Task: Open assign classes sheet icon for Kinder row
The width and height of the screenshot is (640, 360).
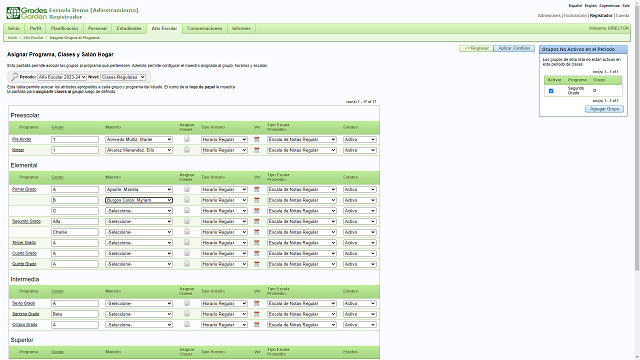Action: 187,150
